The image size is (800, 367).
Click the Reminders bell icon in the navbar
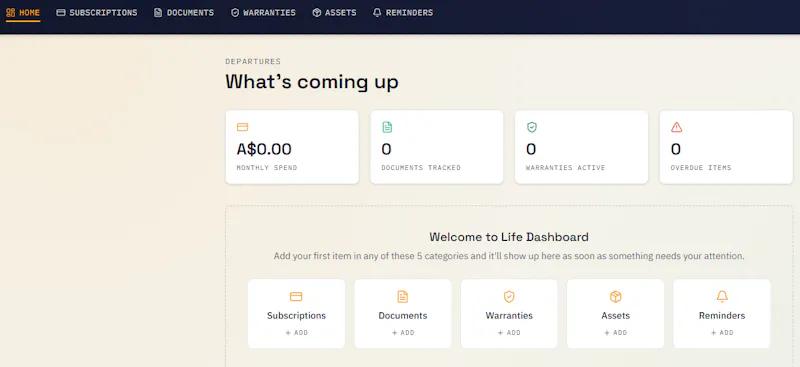pos(377,13)
